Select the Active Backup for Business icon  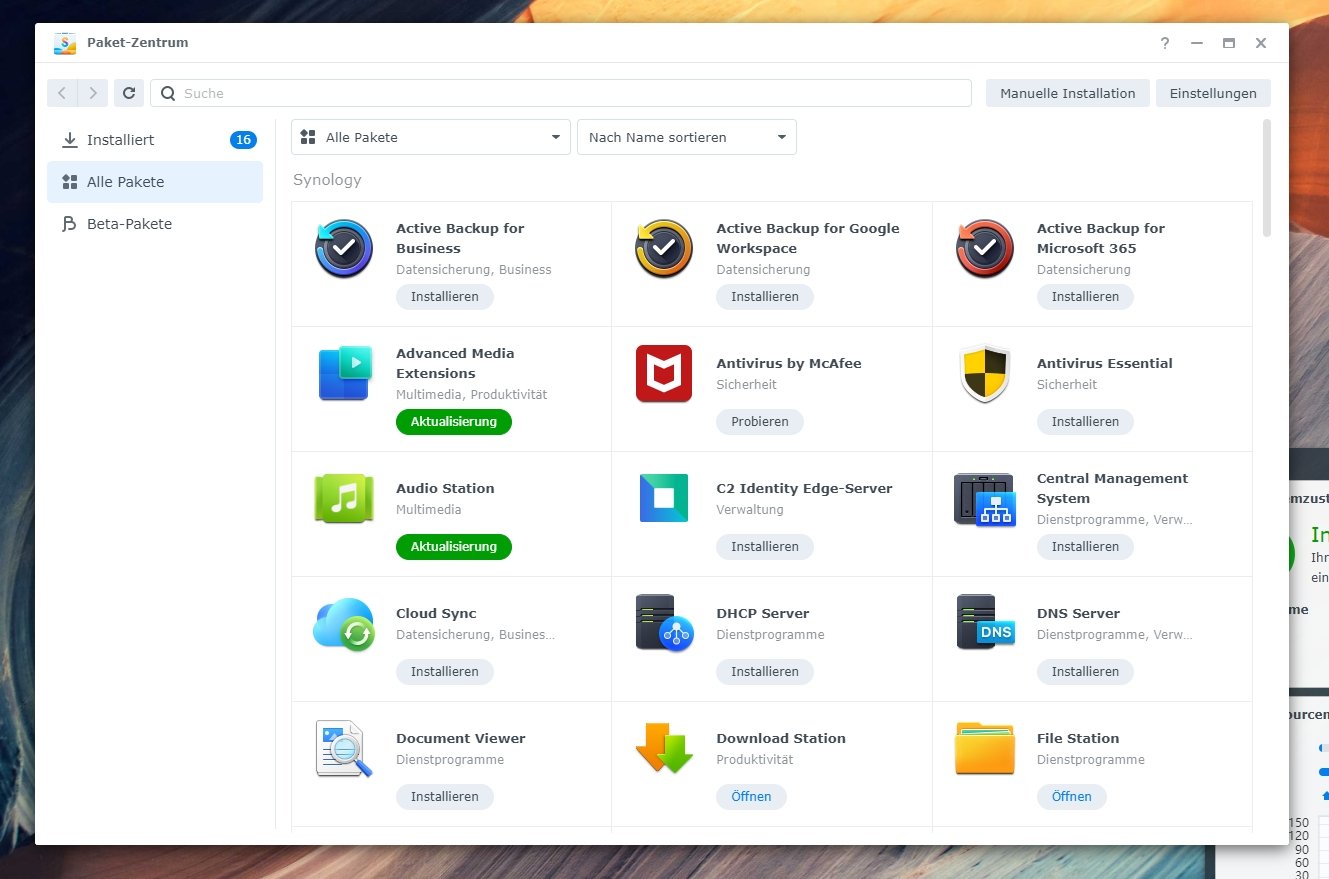343,248
